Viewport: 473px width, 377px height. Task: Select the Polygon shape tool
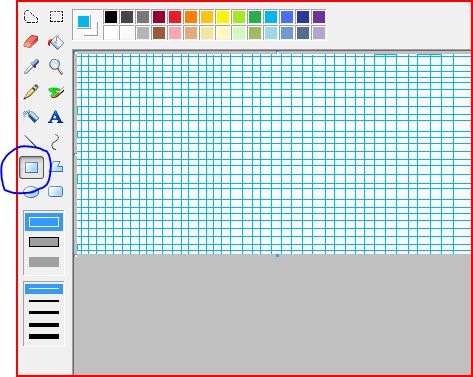point(57,166)
